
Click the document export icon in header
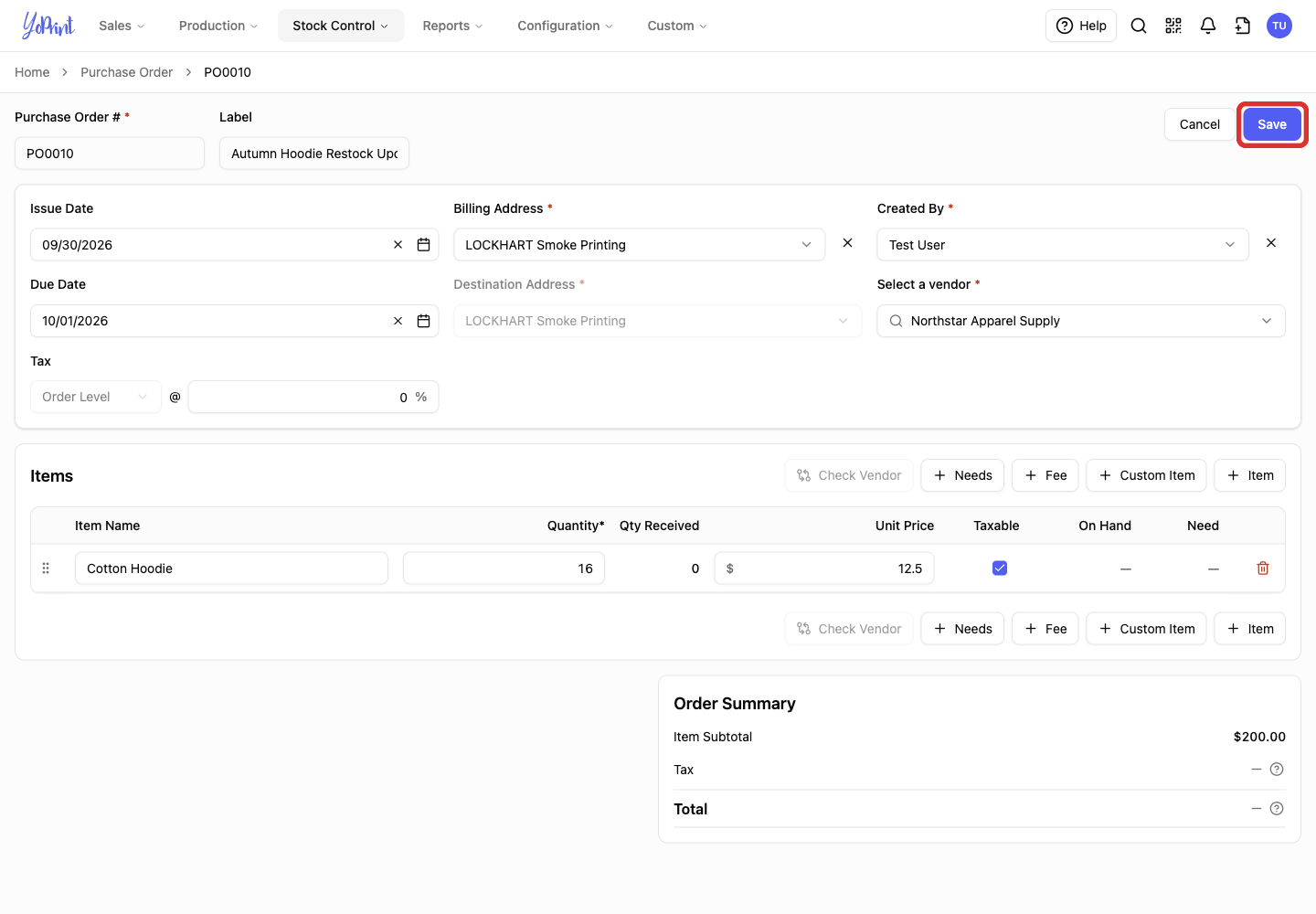click(1243, 26)
